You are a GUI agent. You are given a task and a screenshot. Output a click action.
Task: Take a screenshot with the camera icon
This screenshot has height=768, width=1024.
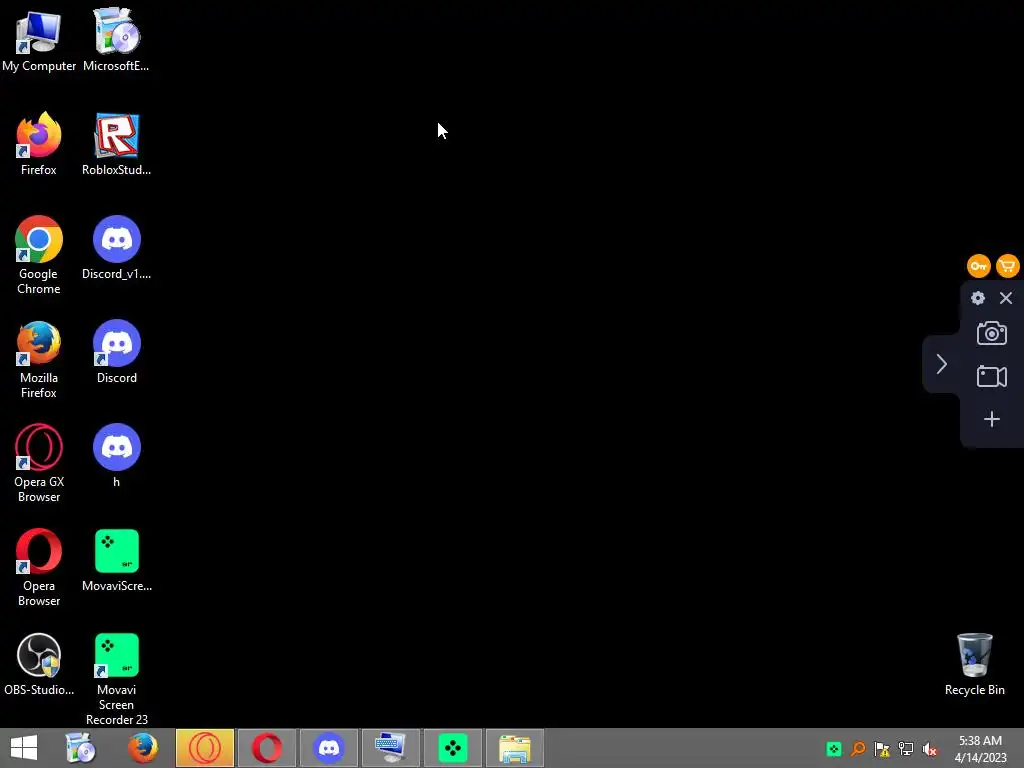(x=991, y=333)
